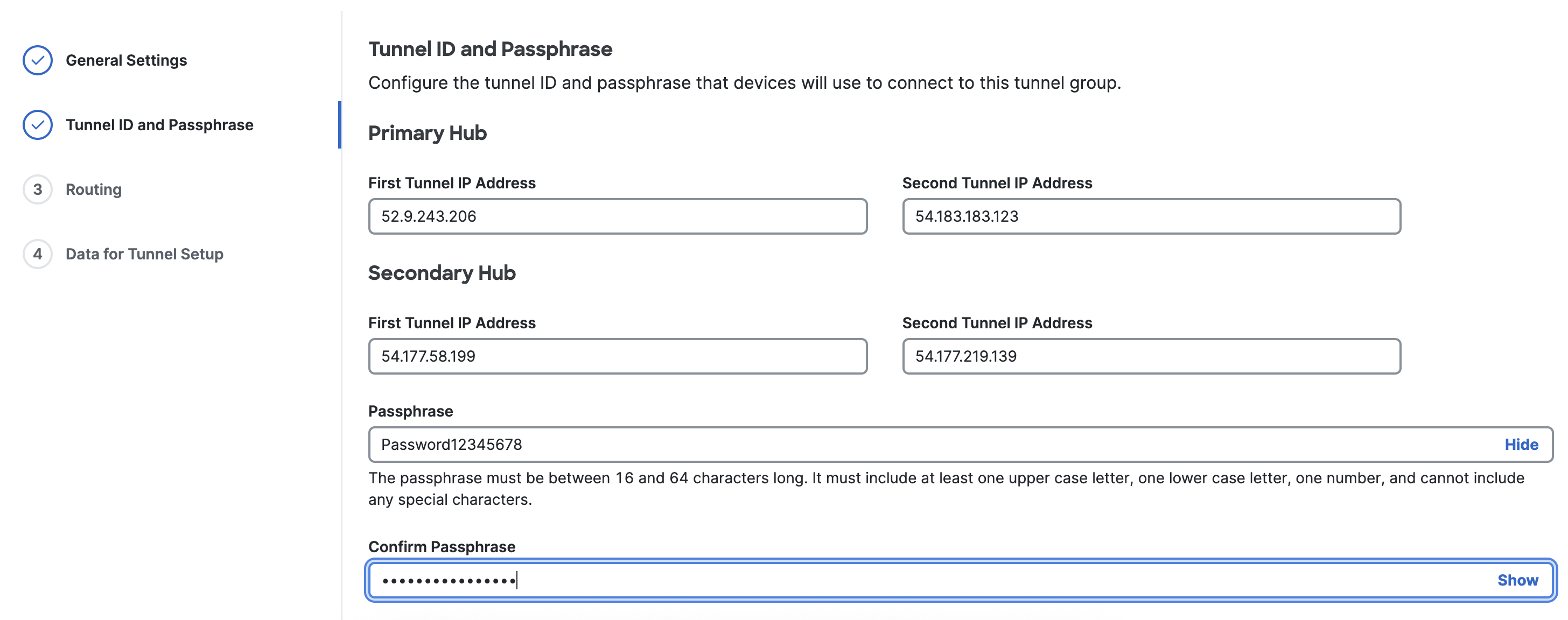Open the Data for Tunnel Setup step

pyautogui.click(x=144, y=253)
